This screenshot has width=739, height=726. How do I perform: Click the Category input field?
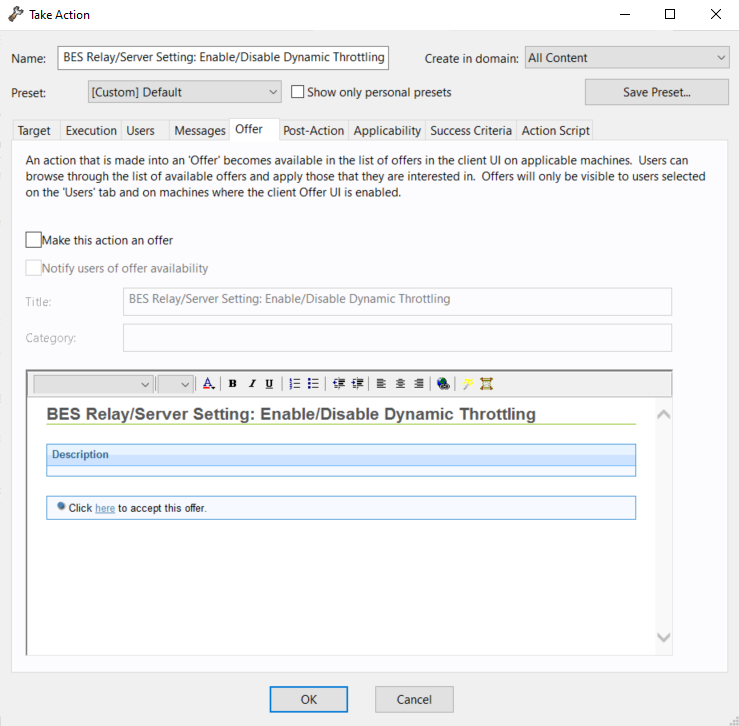(x=397, y=338)
